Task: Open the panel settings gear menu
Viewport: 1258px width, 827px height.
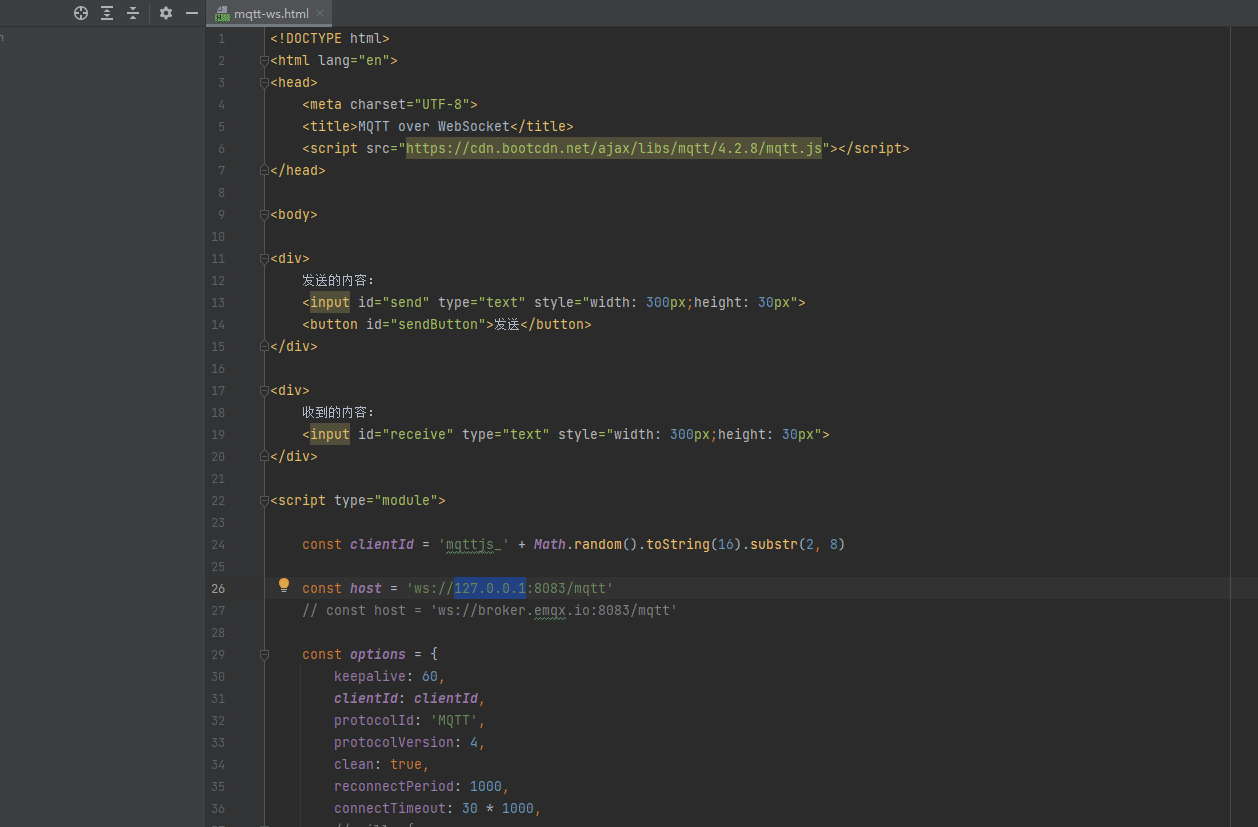Action: (166, 13)
